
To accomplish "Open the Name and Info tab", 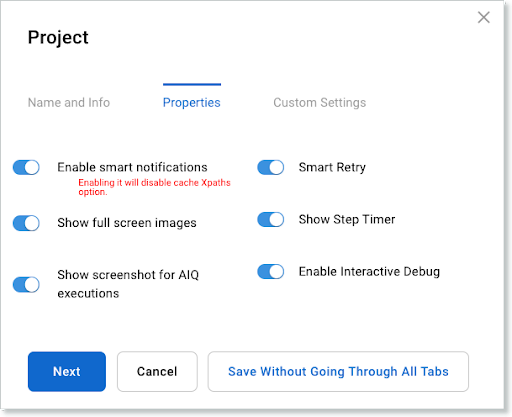I will click(69, 103).
